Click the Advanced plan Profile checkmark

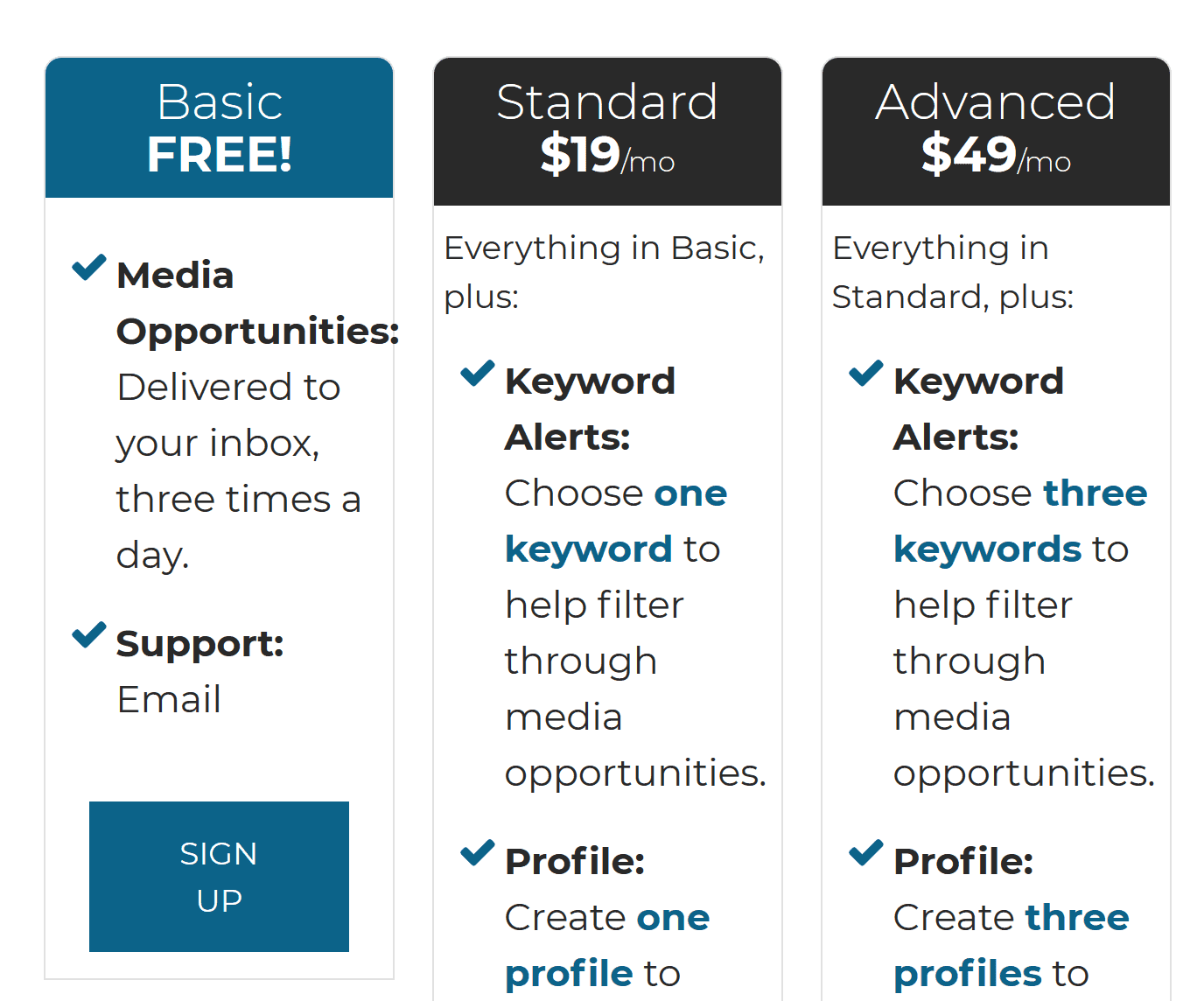coord(866,852)
